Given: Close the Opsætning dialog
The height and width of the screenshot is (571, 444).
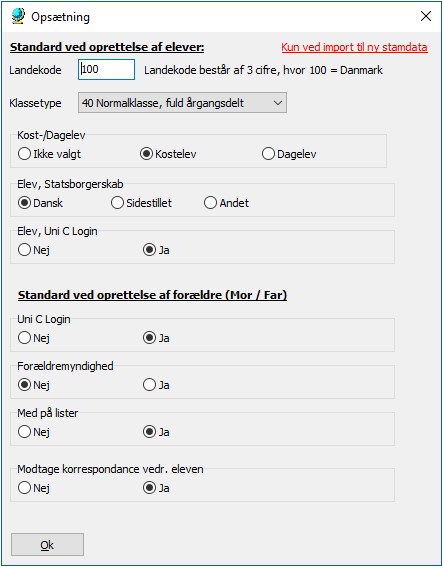Looking at the screenshot, I should pyautogui.click(x=426, y=16).
